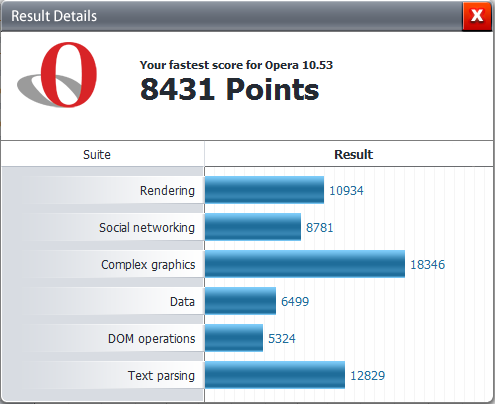Click the Rendering result bar
The width and height of the screenshot is (495, 404).
coord(264,190)
